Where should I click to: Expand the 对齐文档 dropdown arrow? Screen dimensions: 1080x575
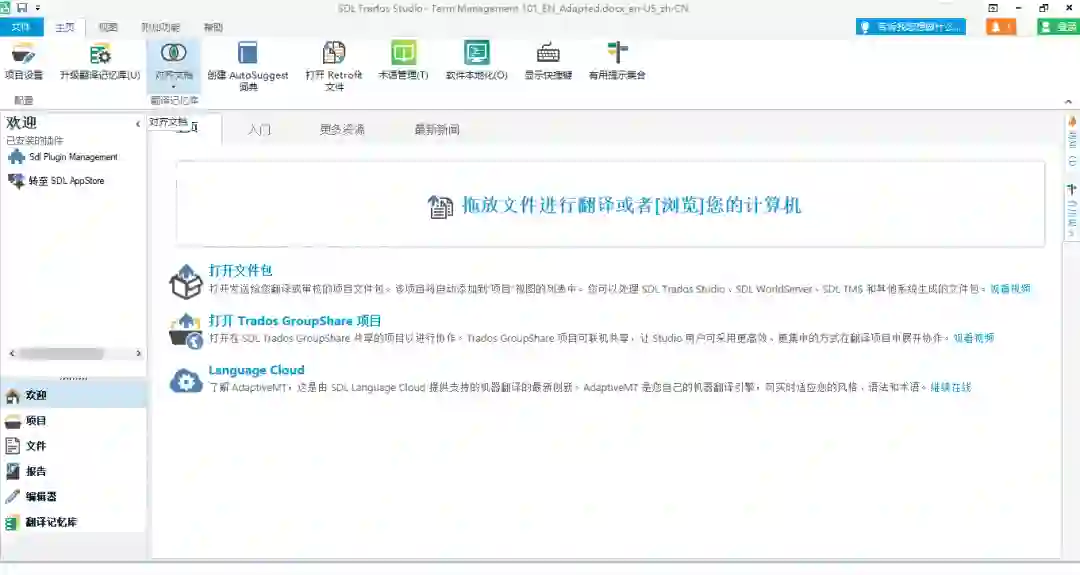tap(174, 87)
